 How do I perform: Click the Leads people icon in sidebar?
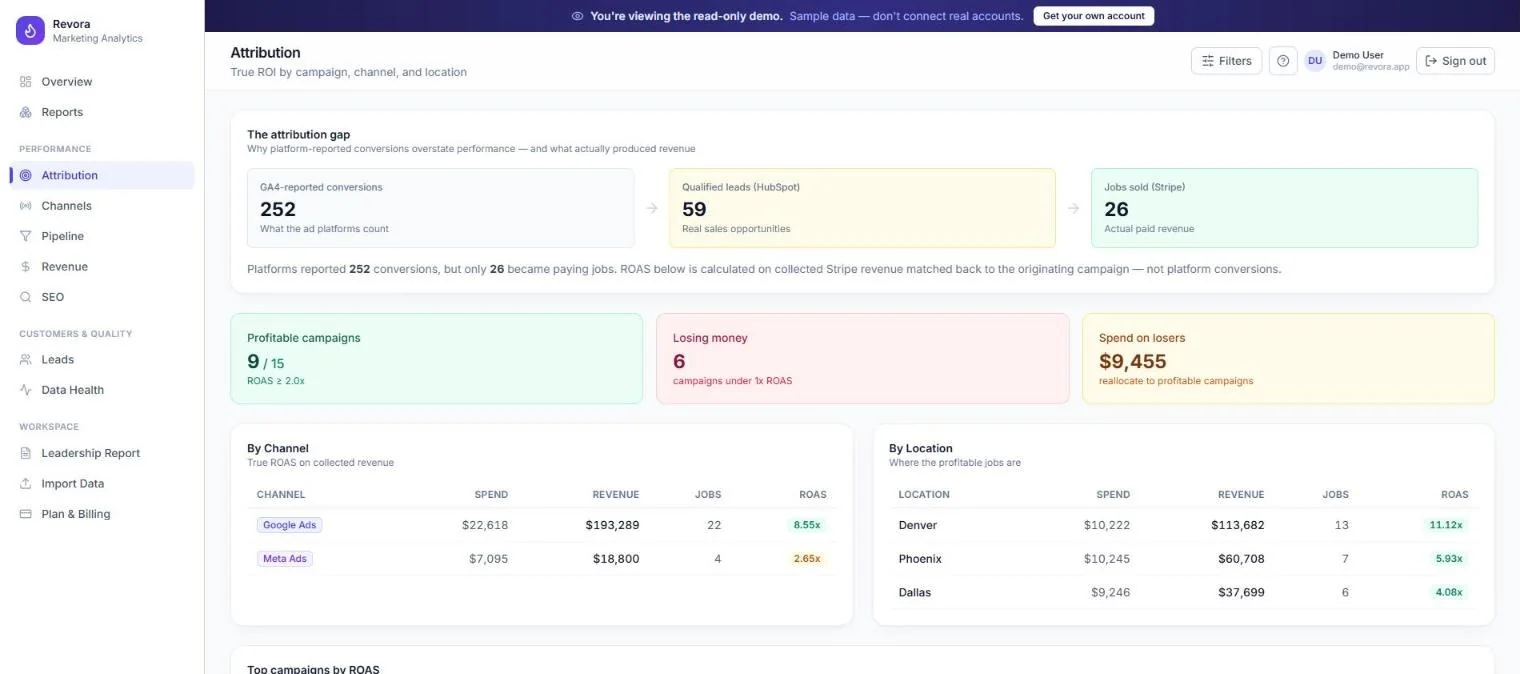point(26,360)
